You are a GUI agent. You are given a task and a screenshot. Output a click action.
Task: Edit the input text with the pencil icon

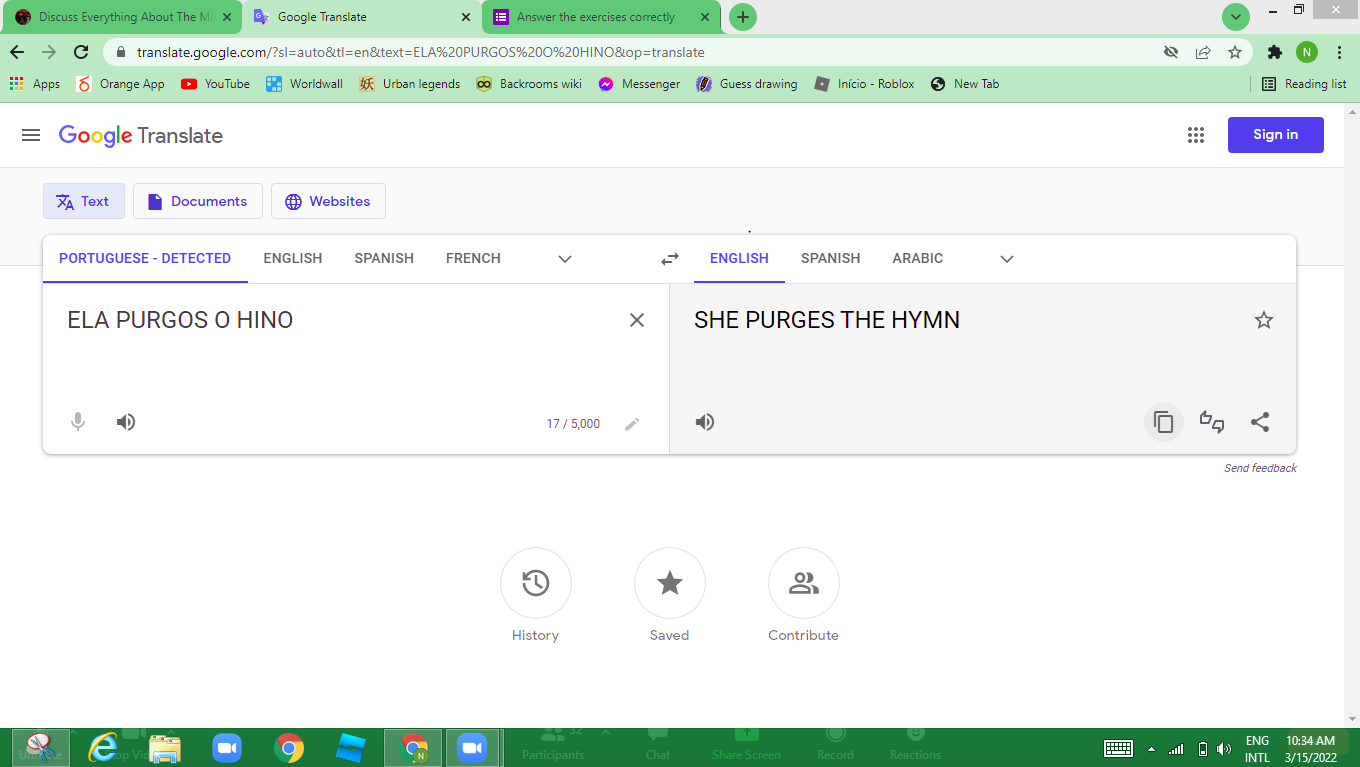click(x=632, y=424)
